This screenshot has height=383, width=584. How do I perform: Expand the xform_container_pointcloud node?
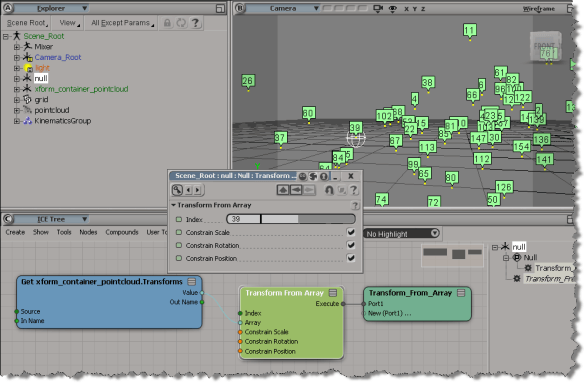coord(16,89)
